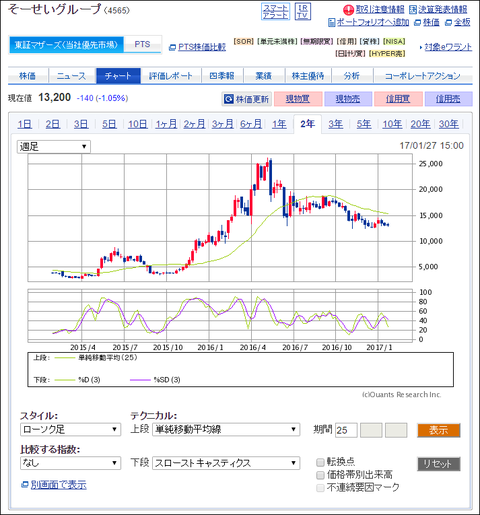Select the 20年 chart period
The image size is (480, 515).
pos(420,124)
